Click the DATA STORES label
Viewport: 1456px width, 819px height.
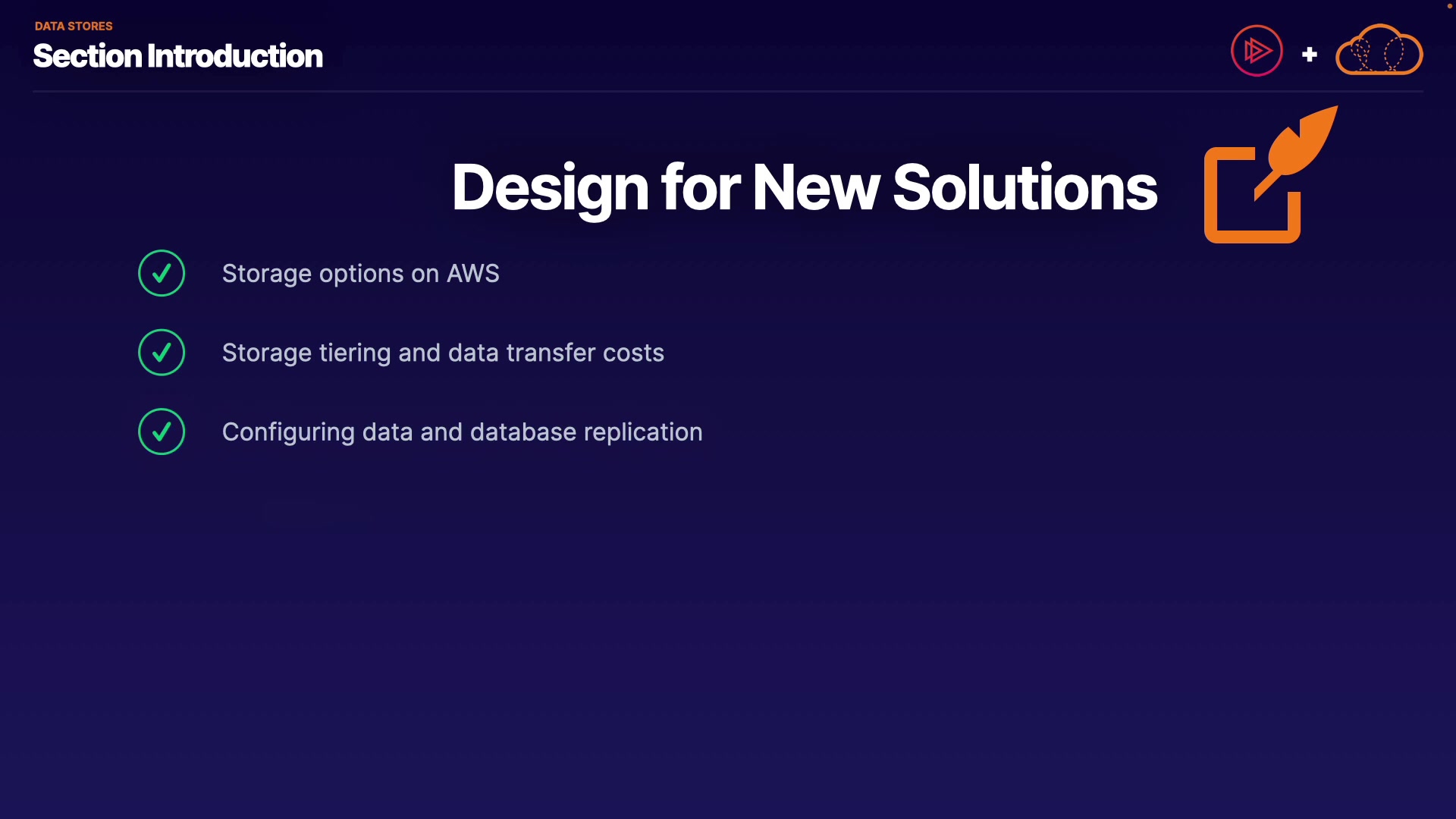click(x=74, y=26)
